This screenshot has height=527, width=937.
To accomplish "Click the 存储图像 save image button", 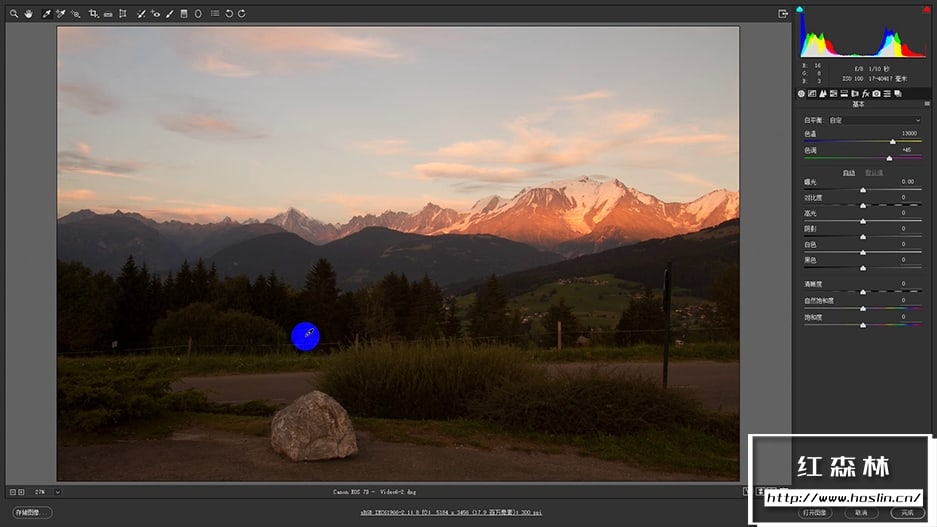I will (x=32, y=513).
